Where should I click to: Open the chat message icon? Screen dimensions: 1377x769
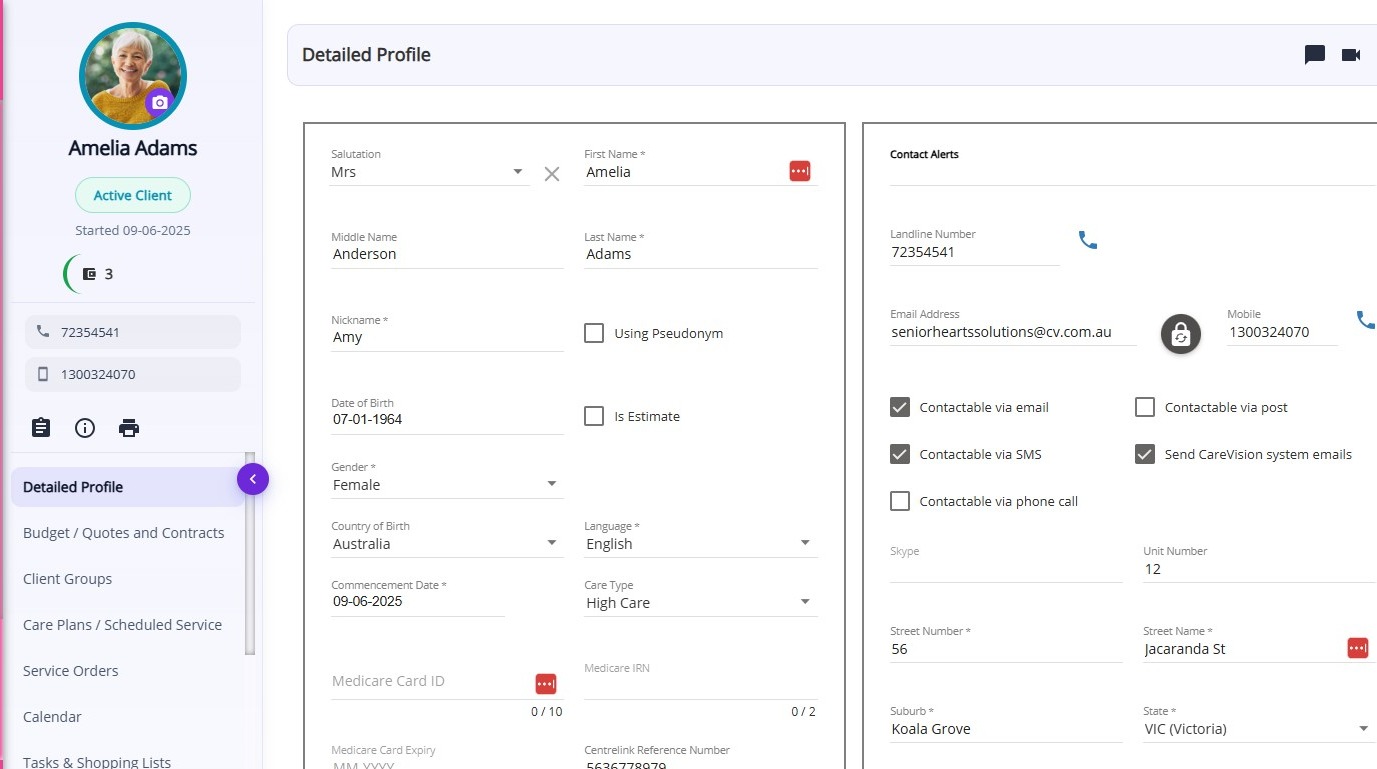[1315, 55]
